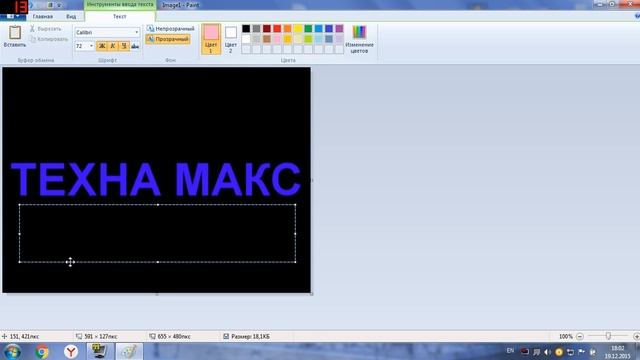Open the quick access toolbar customize arrow
Image resolution: width=640 pixels, height=360 pixels.
(x=60, y=5)
